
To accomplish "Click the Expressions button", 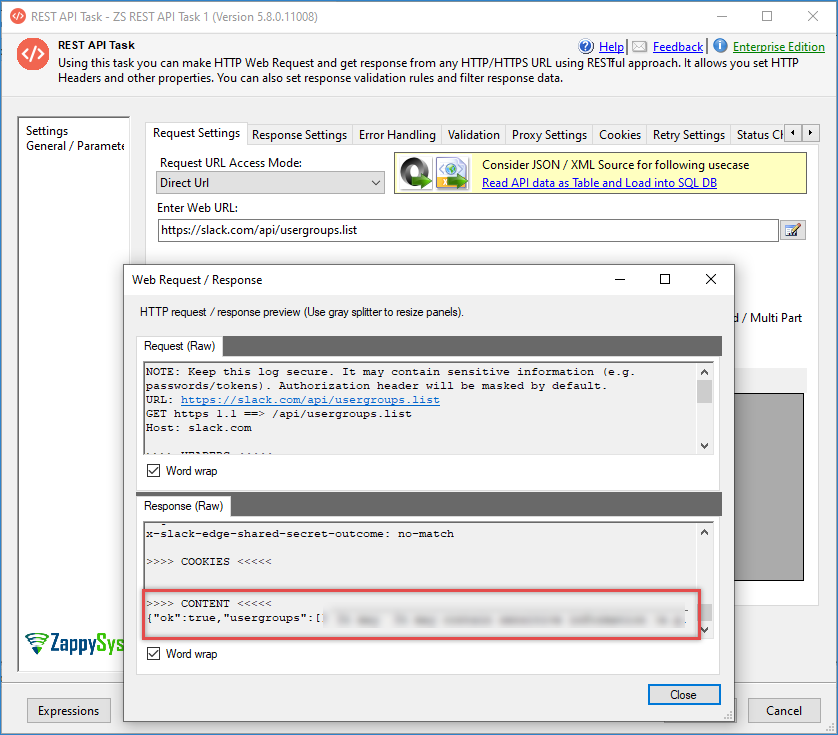I will click(x=68, y=711).
